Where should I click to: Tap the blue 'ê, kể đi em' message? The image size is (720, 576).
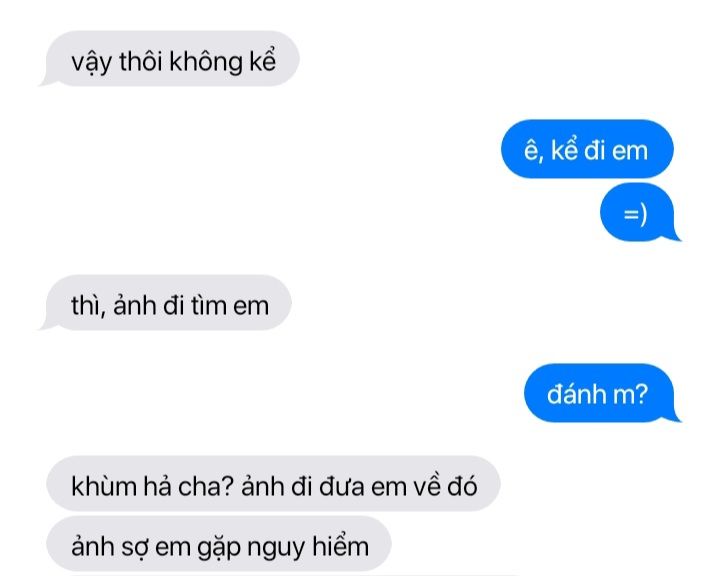tap(587, 149)
